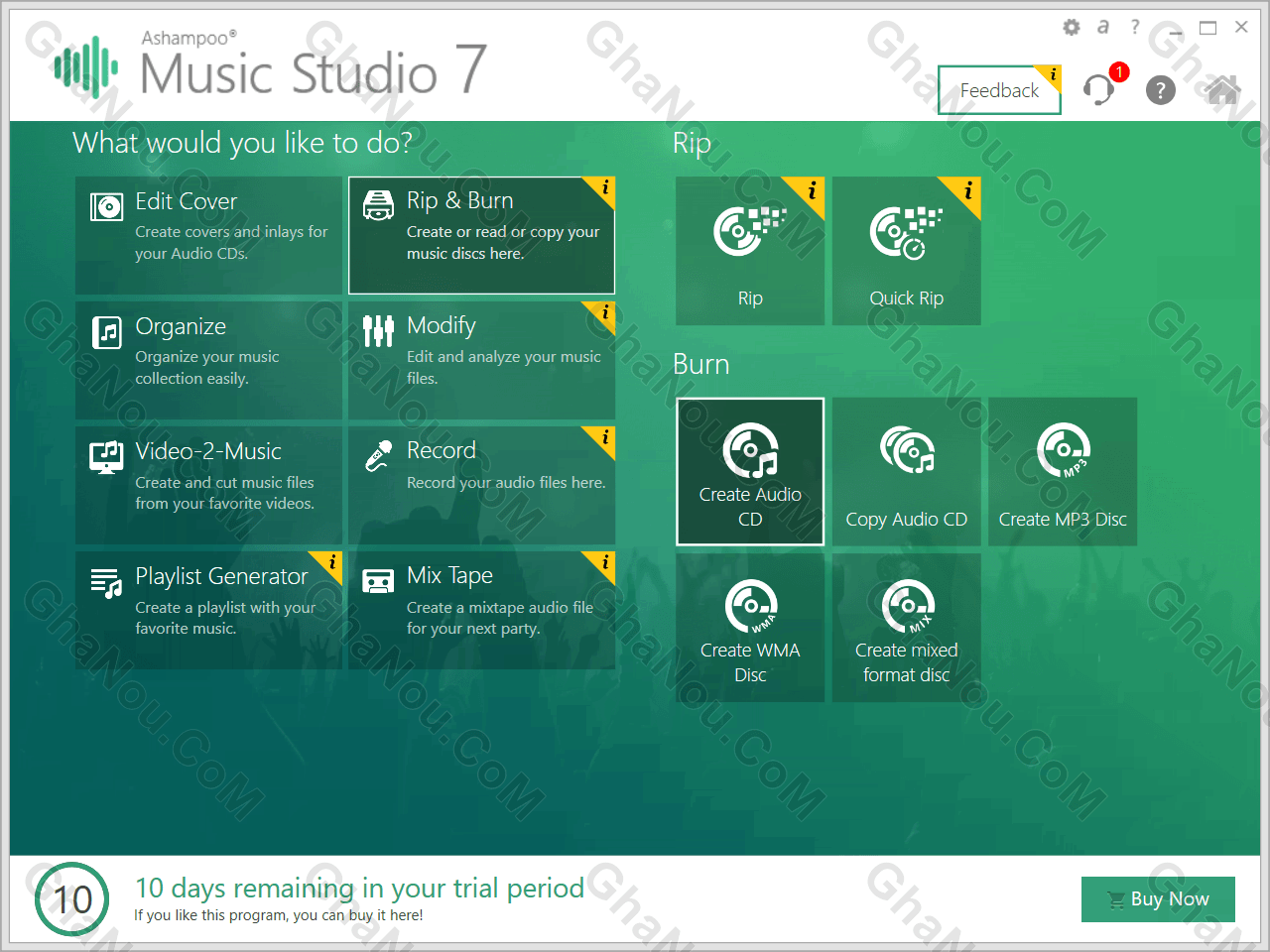The width and height of the screenshot is (1270, 952).
Task: Open the Organize tile
Action: point(208,360)
